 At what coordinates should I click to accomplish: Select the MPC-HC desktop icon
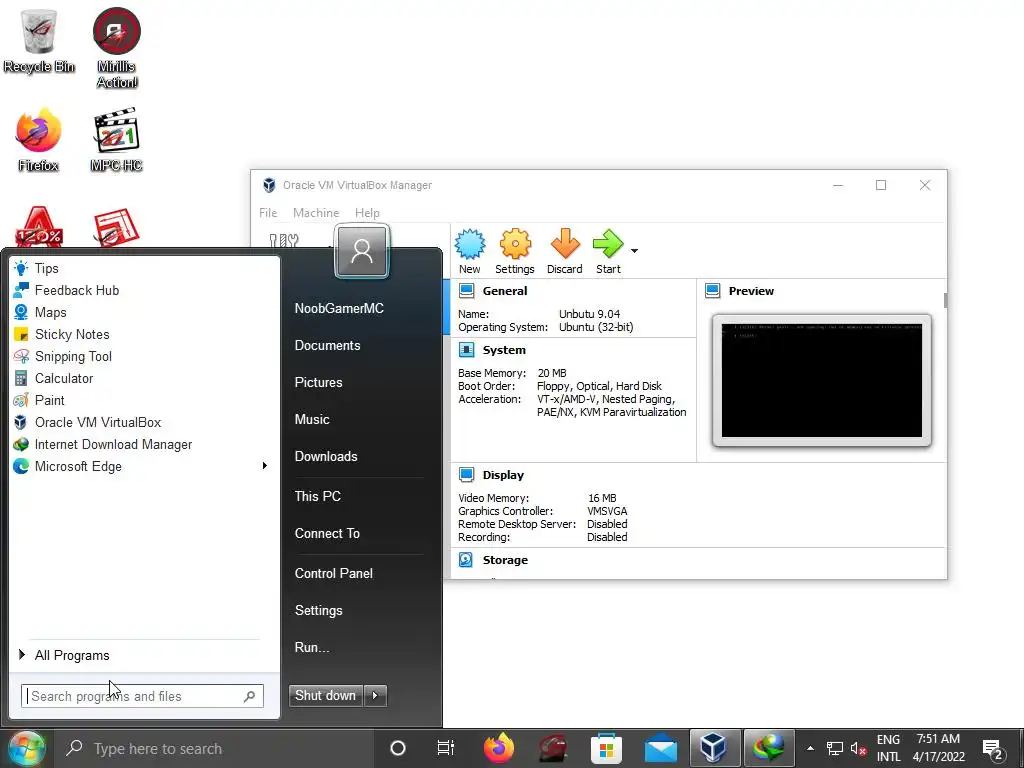tap(116, 141)
